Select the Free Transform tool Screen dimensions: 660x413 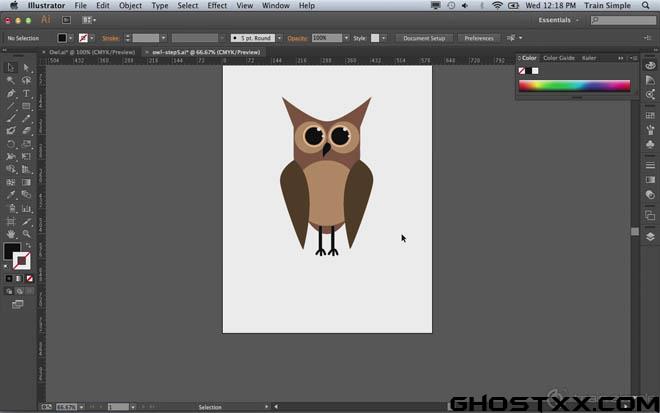pos(26,157)
